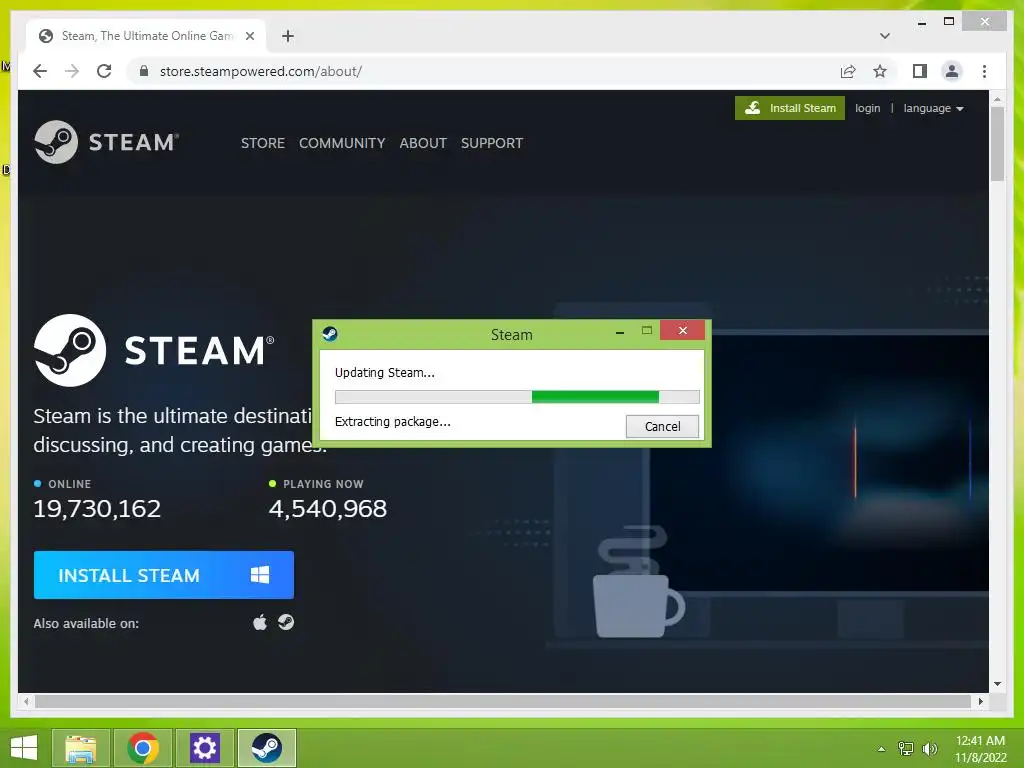Expand the language dropdown
The width and height of the screenshot is (1024, 768).
pyautogui.click(x=933, y=108)
